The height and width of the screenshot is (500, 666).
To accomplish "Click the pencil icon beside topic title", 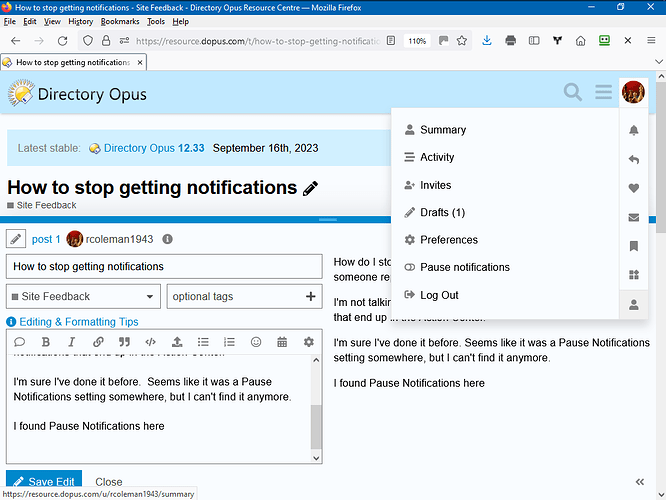I will 310,188.
